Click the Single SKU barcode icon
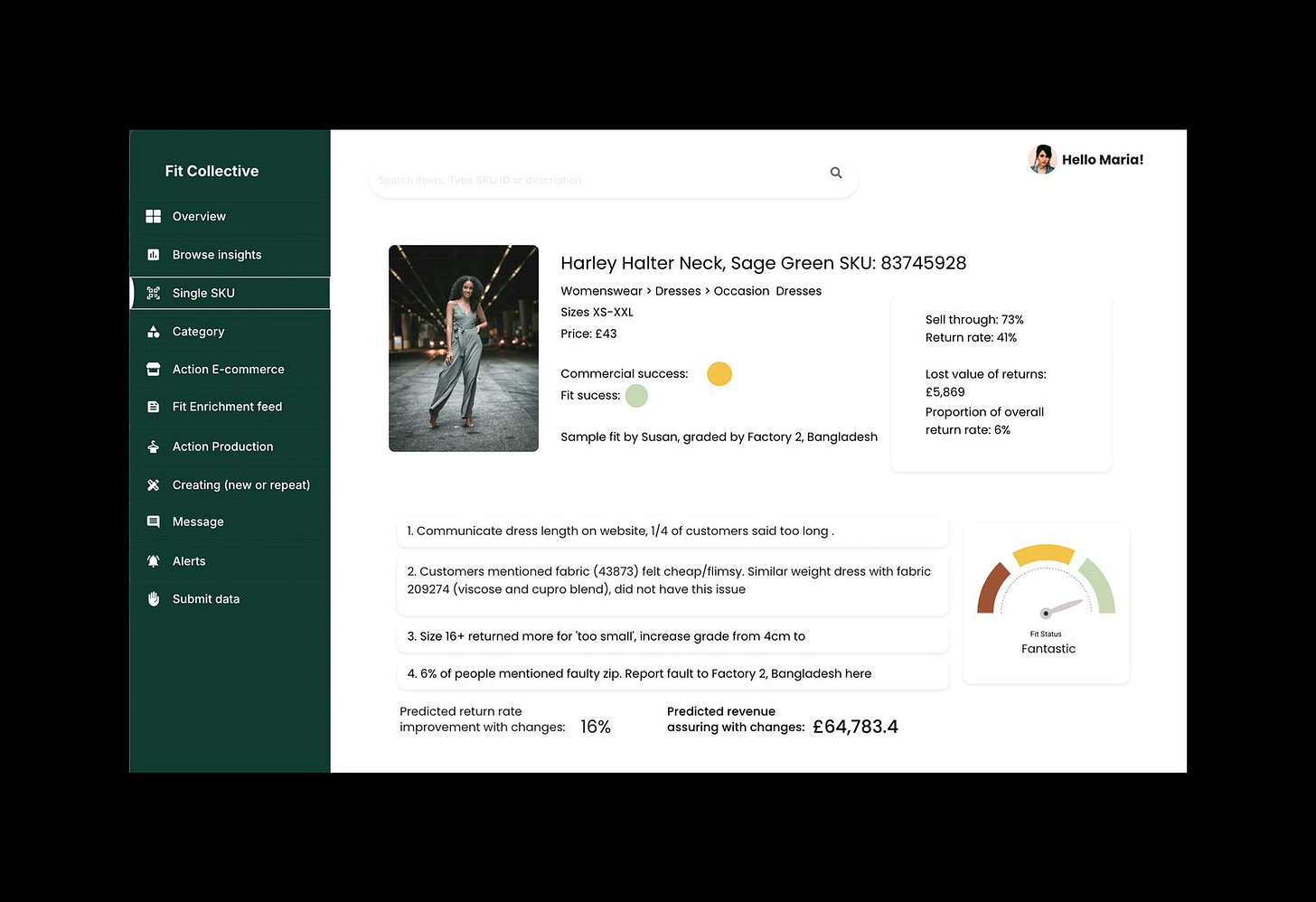This screenshot has width=1316, height=902. (x=154, y=293)
